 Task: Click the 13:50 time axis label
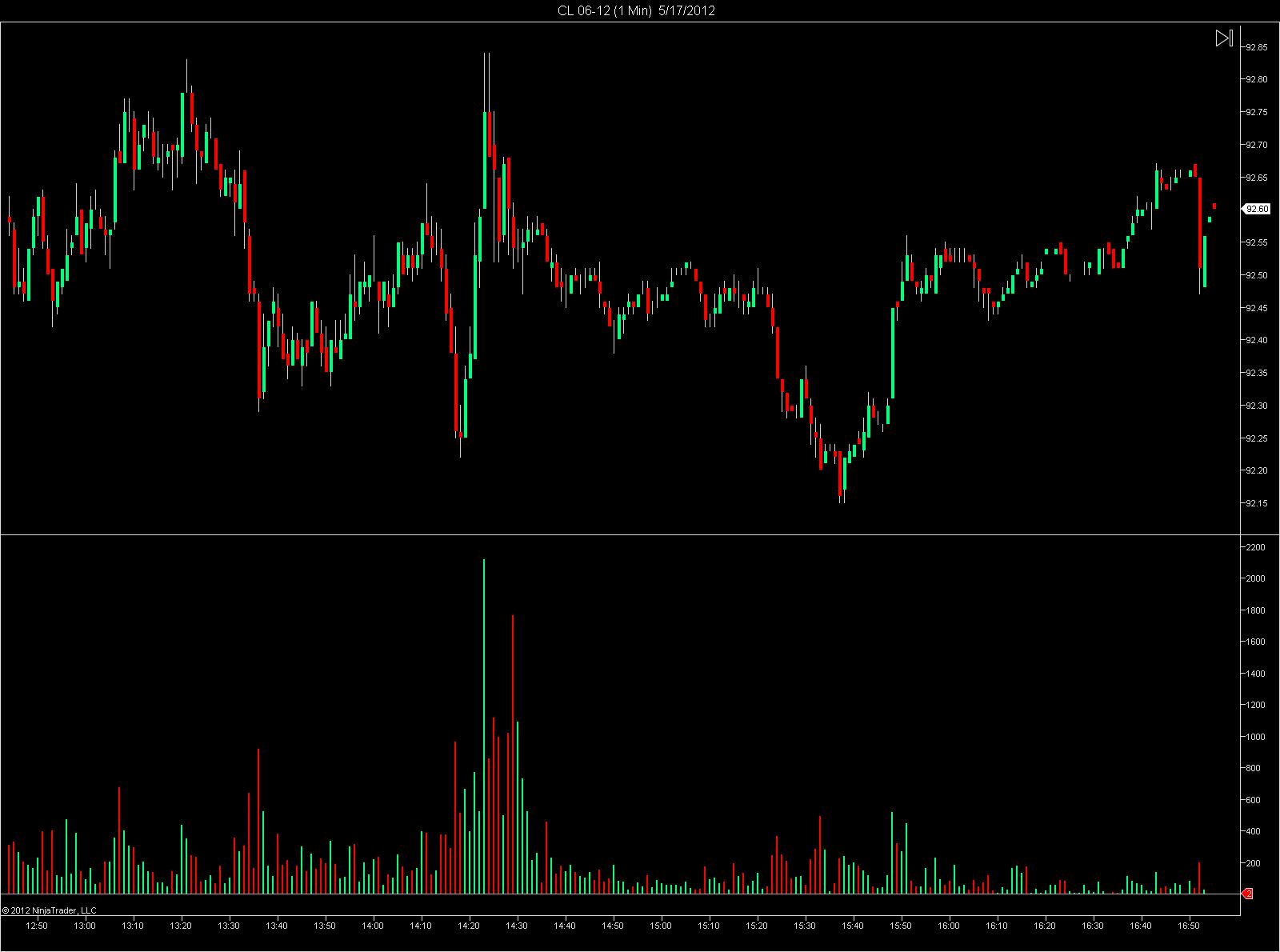point(325,926)
